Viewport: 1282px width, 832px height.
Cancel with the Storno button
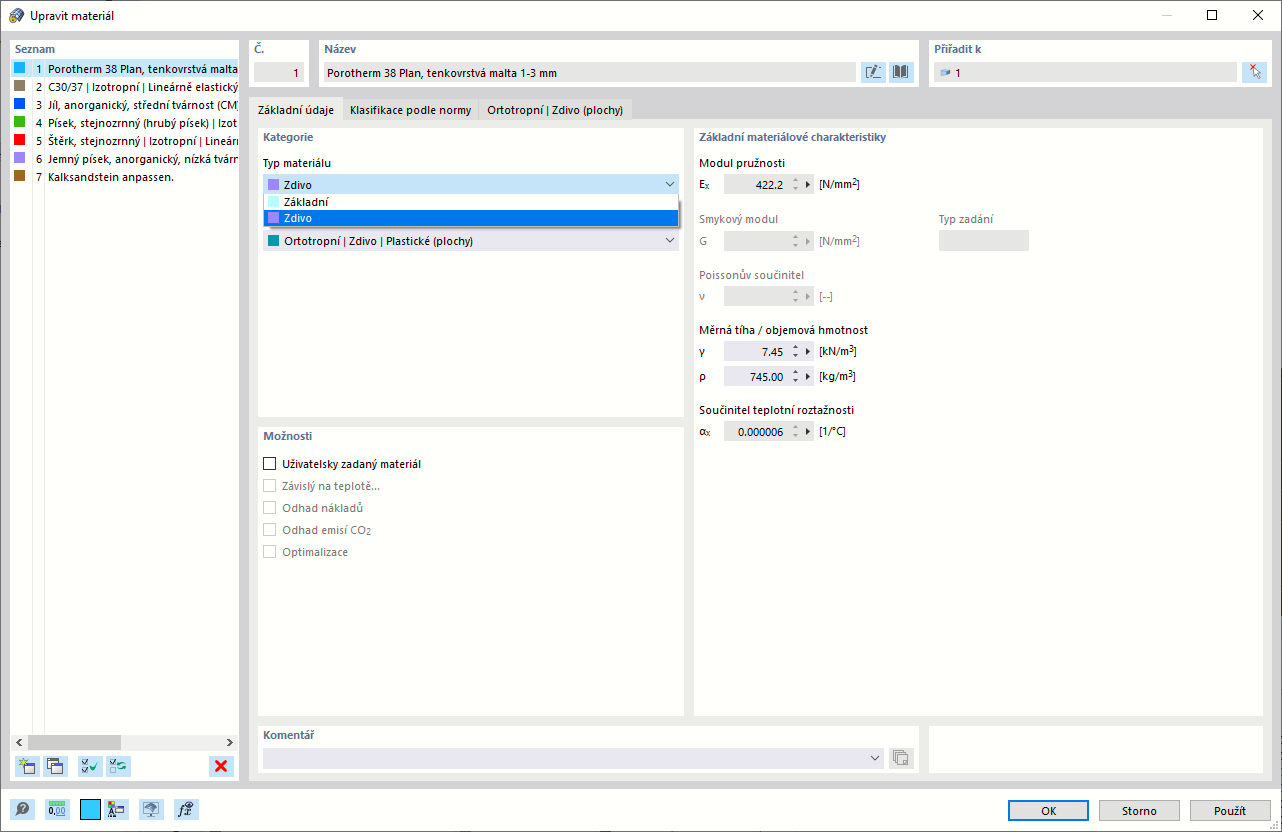point(1139,810)
